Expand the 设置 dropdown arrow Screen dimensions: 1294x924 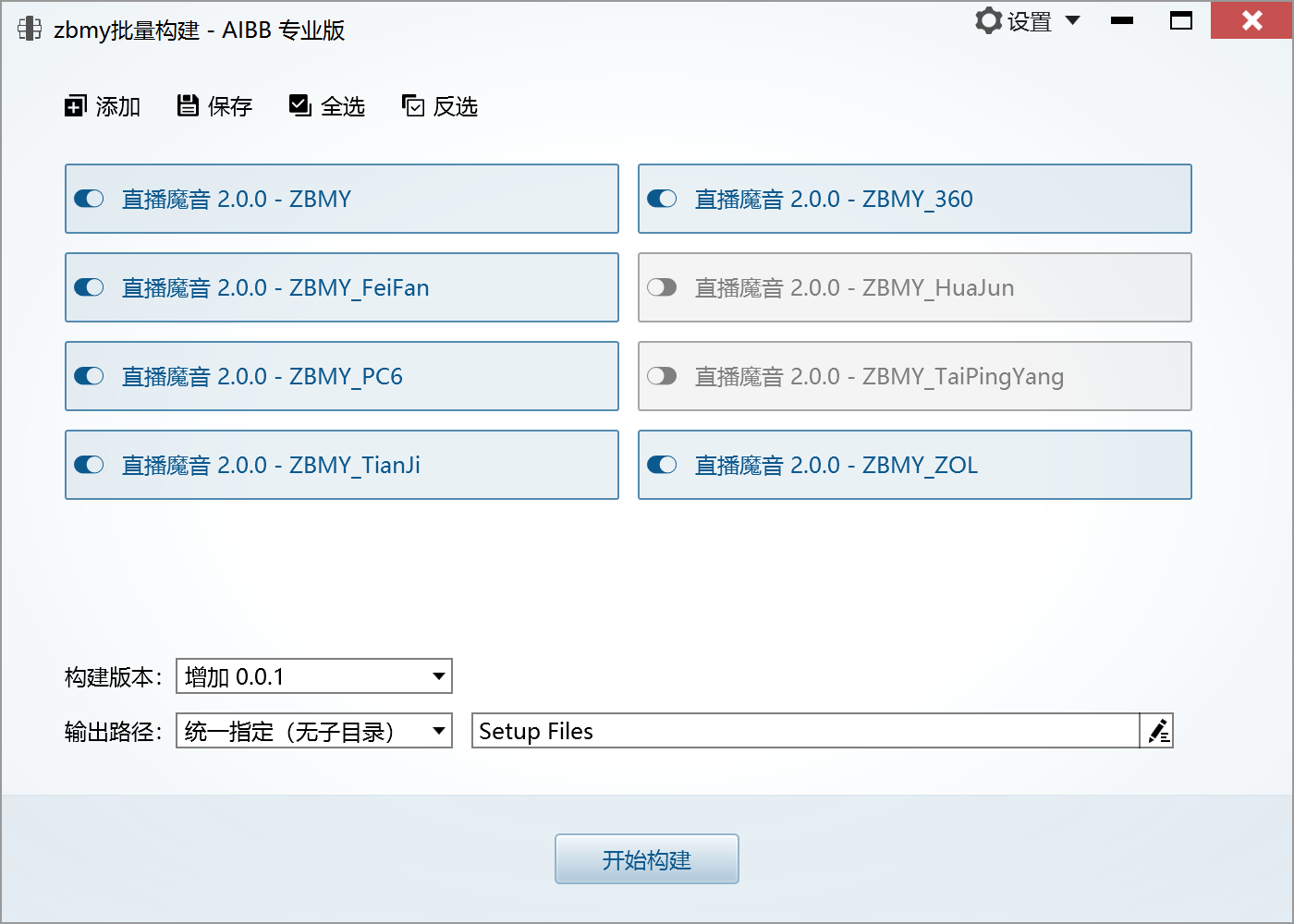tap(1073, 20)
